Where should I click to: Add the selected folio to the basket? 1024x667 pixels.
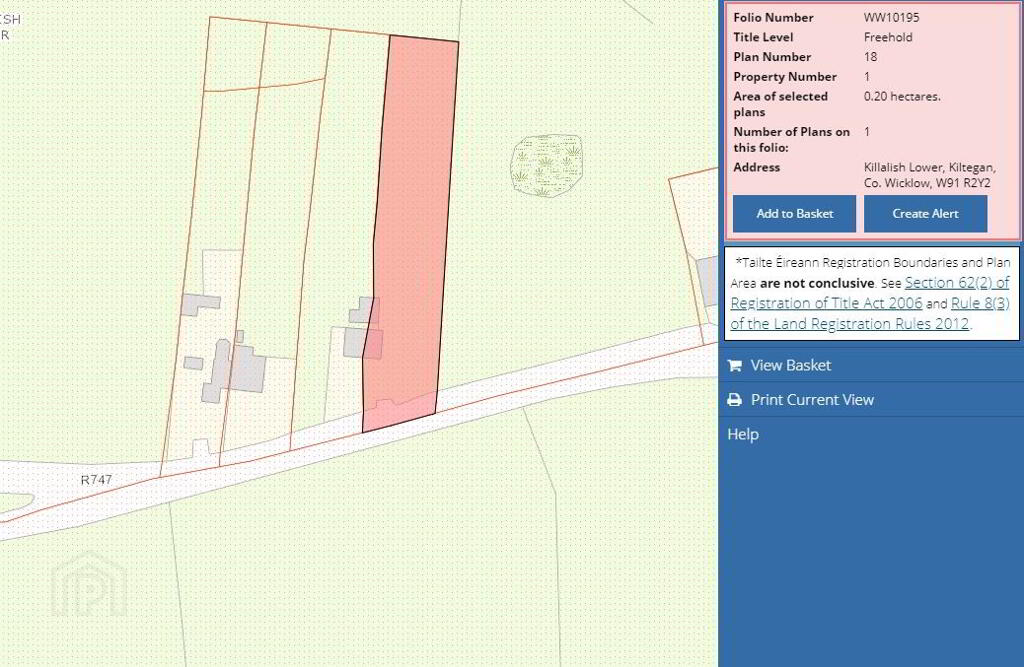[794, 214]
